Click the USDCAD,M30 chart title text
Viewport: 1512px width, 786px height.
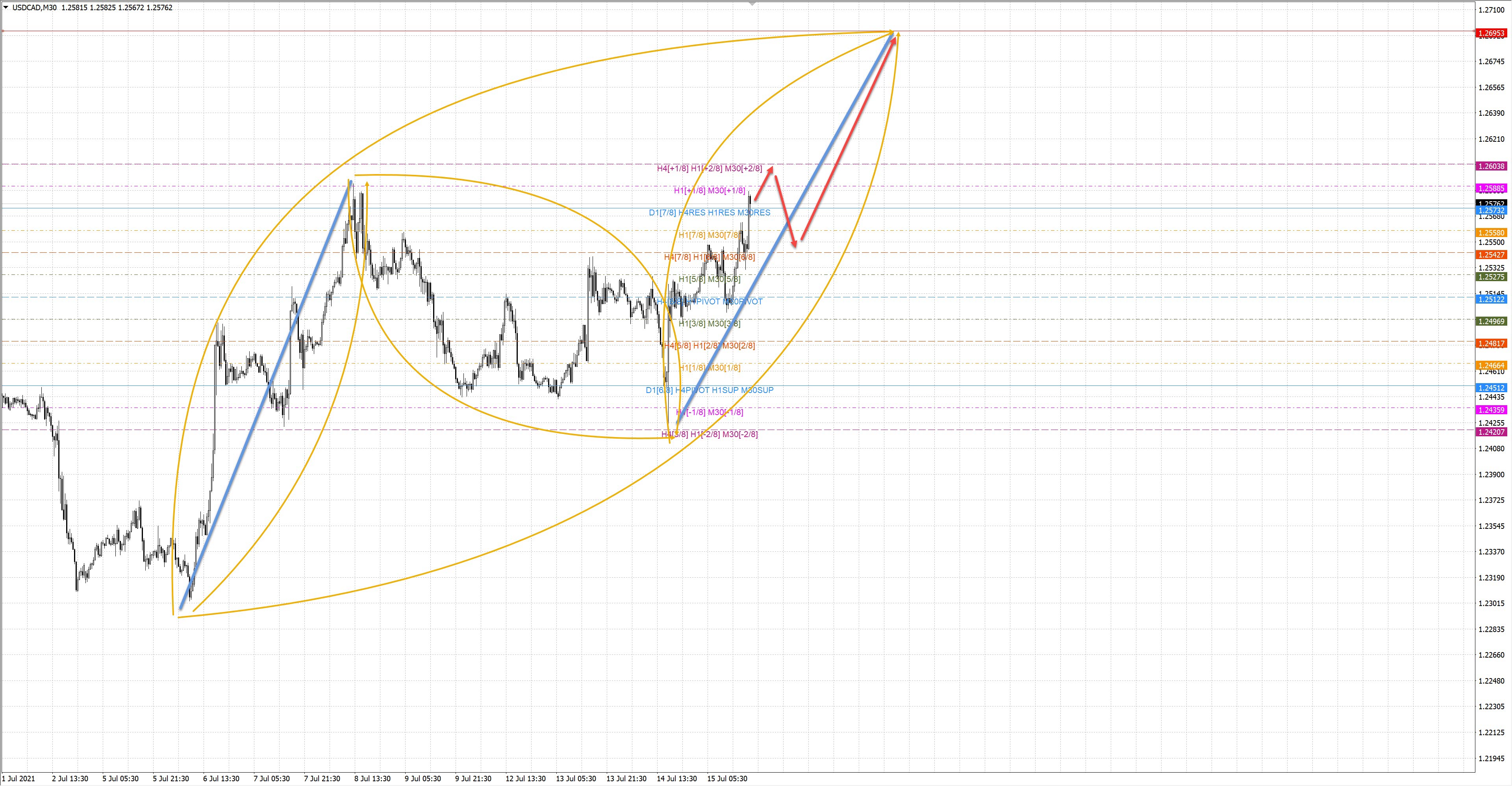pos(34,7)
